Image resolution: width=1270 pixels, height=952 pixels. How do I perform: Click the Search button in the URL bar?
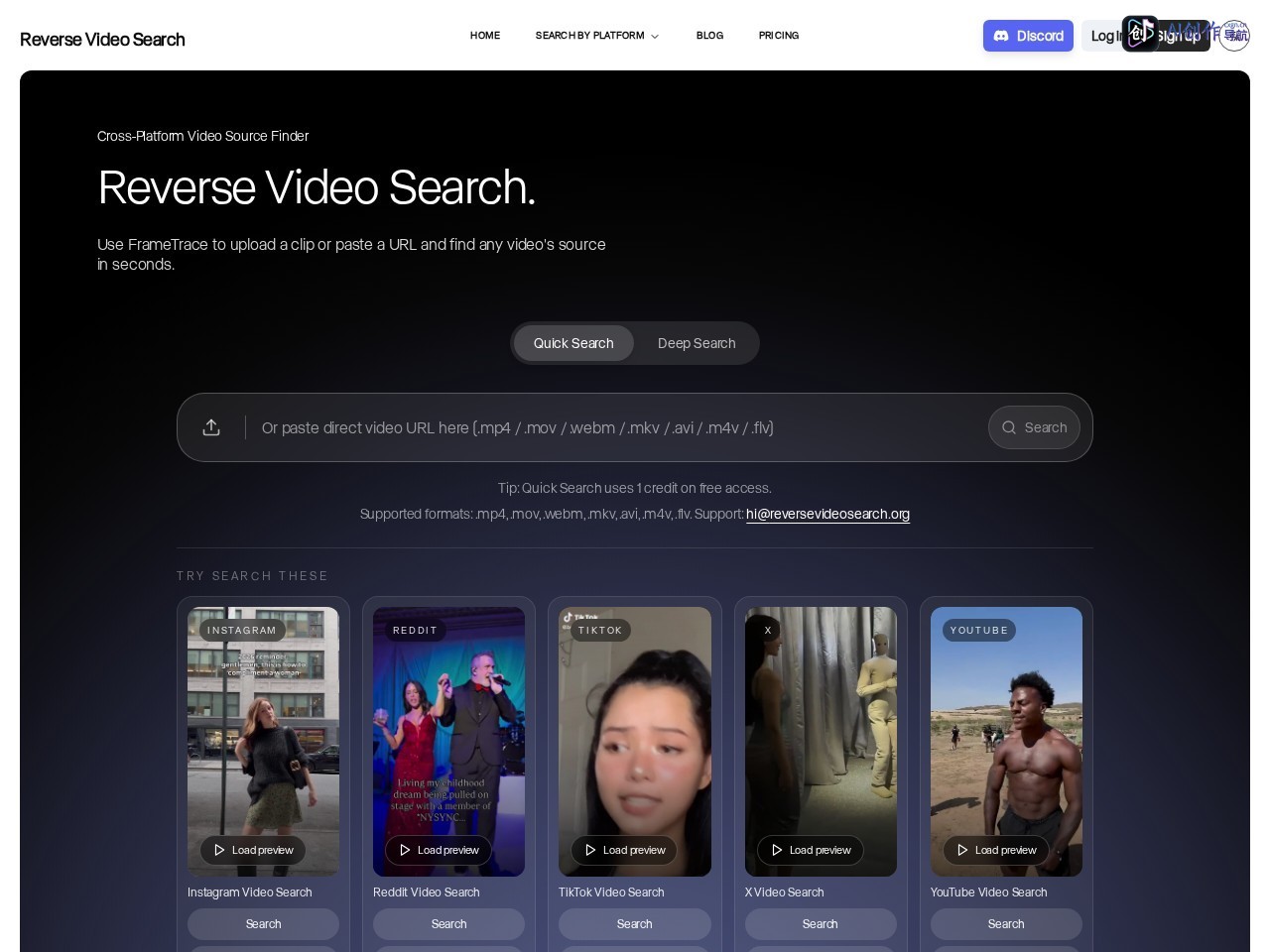[1034, 427]
